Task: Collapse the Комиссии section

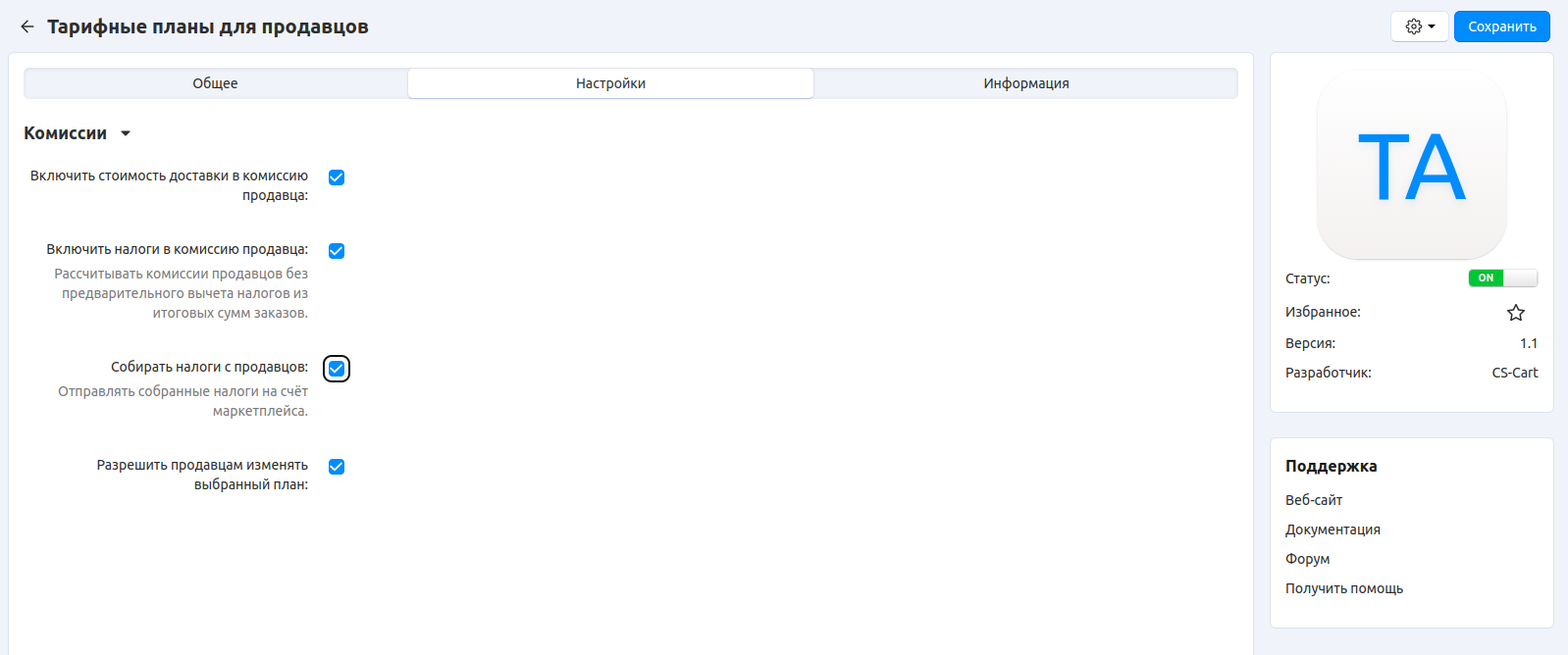Action: coord(126,133)
